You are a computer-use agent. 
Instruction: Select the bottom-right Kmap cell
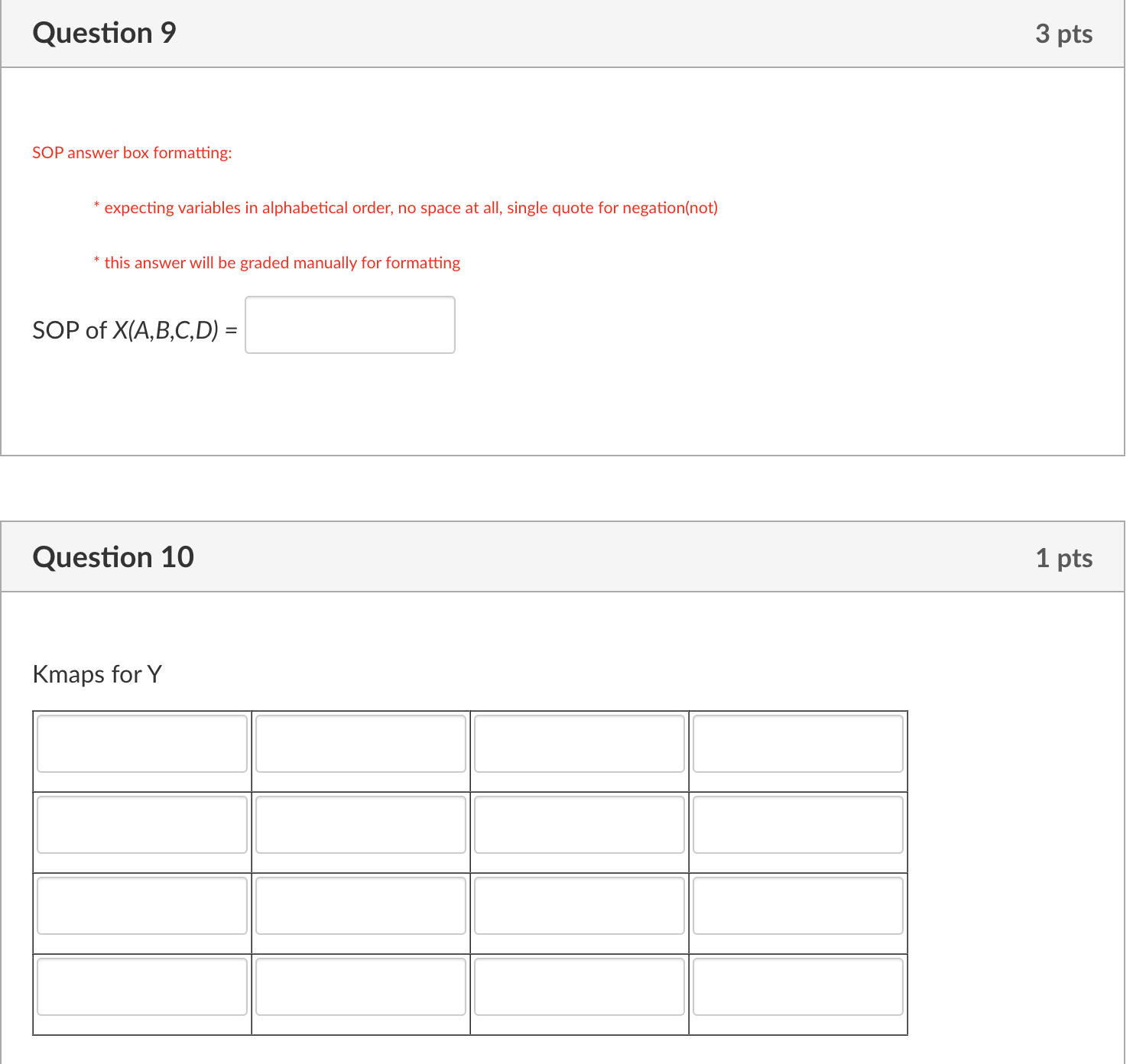797,987
